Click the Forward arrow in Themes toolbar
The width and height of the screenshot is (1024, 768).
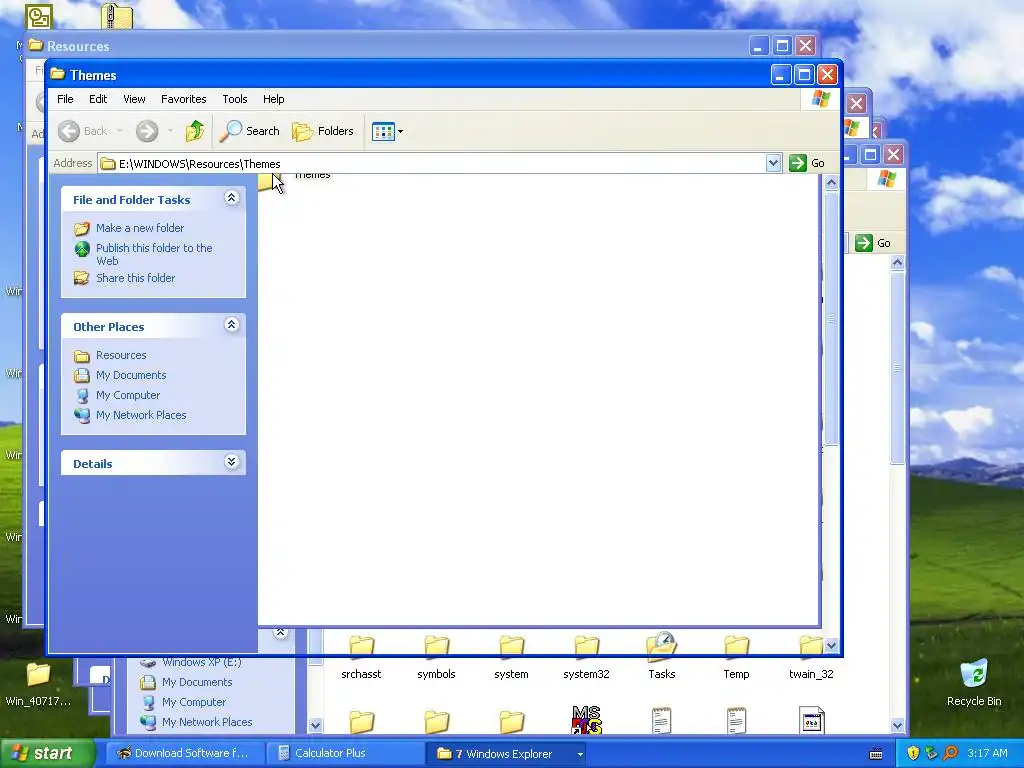coord(147,131)
